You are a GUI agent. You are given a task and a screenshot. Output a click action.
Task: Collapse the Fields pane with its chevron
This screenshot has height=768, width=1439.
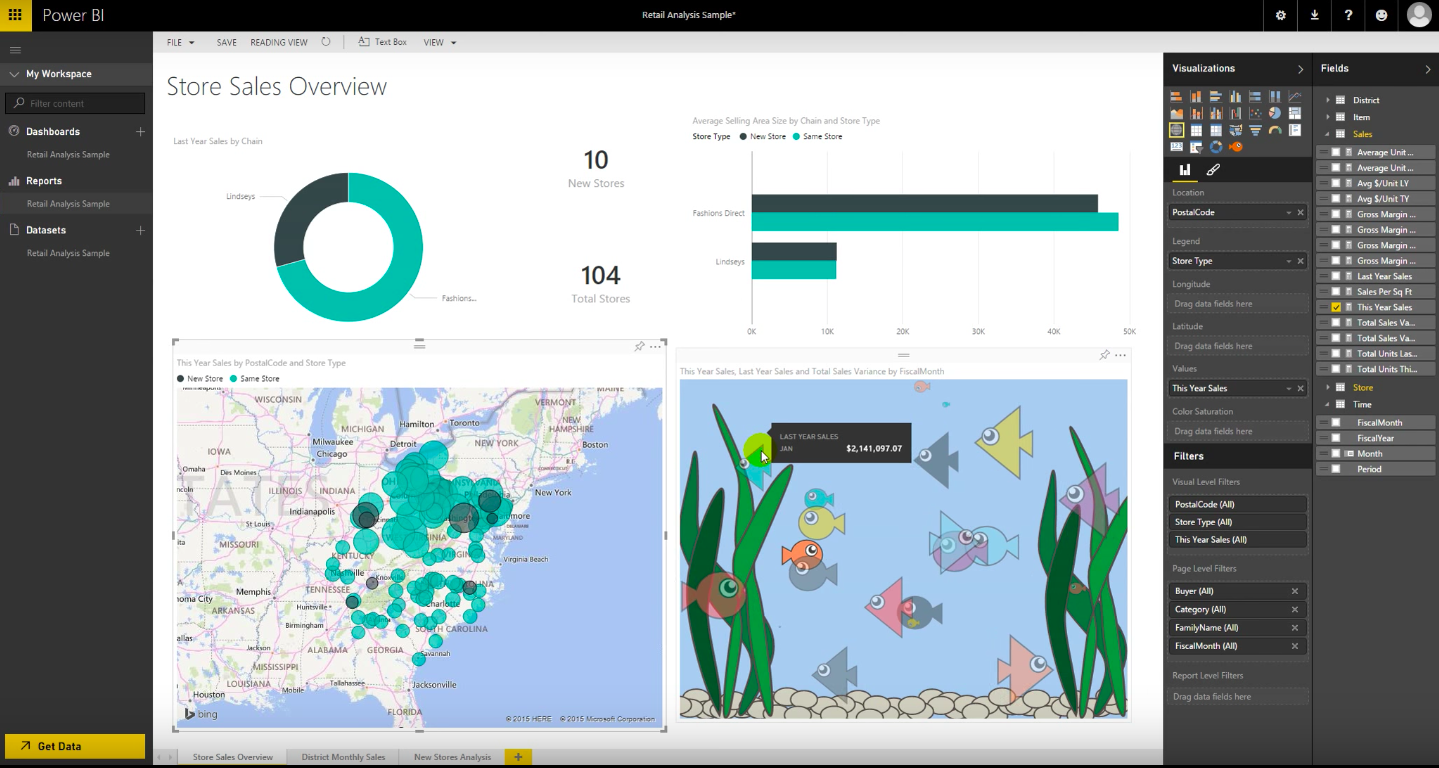pyautogui.click(x=1427, y=69)
